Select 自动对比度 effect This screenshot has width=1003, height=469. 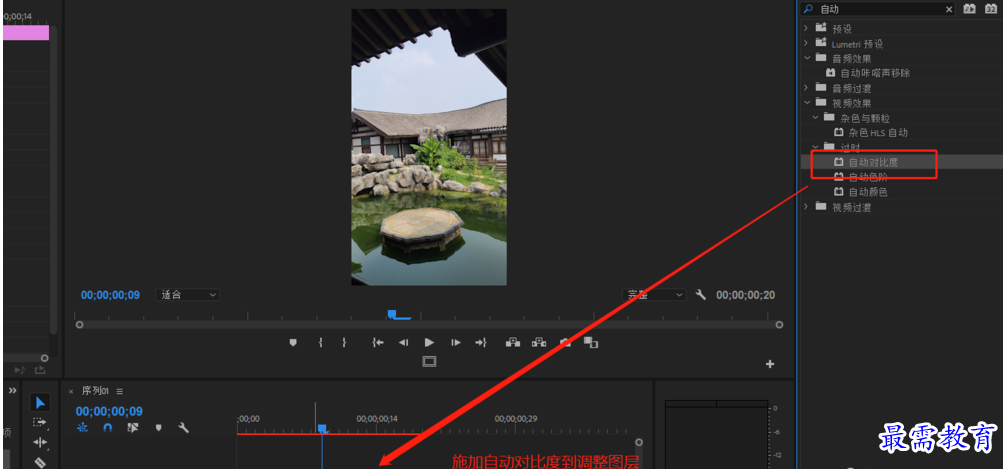[874, 162]
